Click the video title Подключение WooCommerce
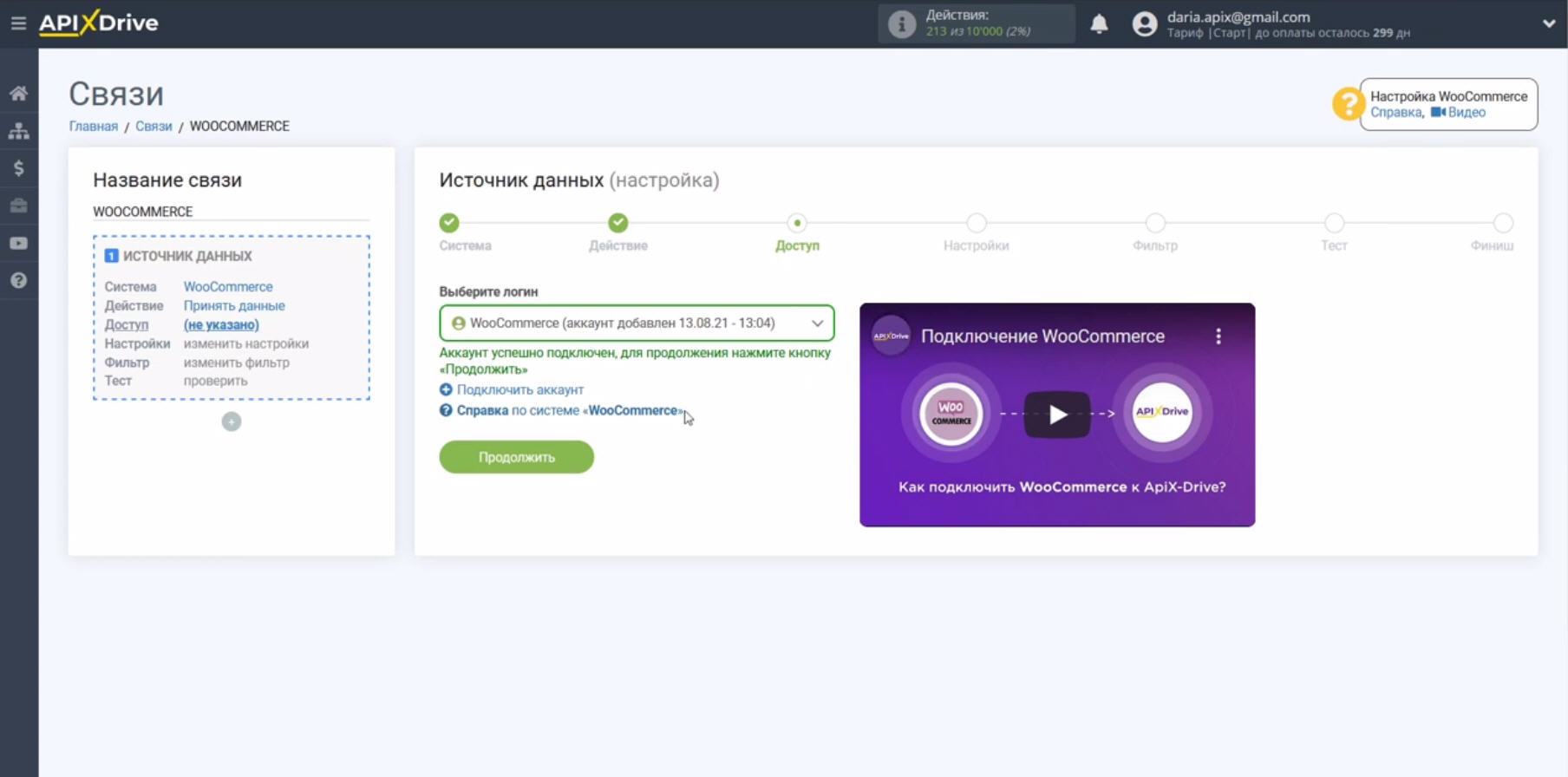 (x=1042, y=336)
